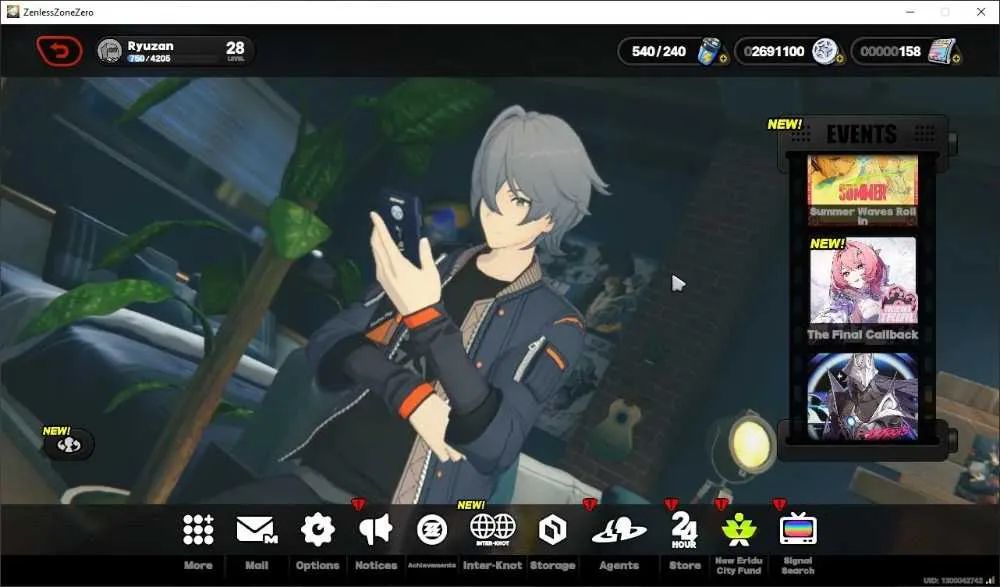Open the Mail envelope icon
The width and height of the screenshot is (1000, 587).
pos(256,530)
